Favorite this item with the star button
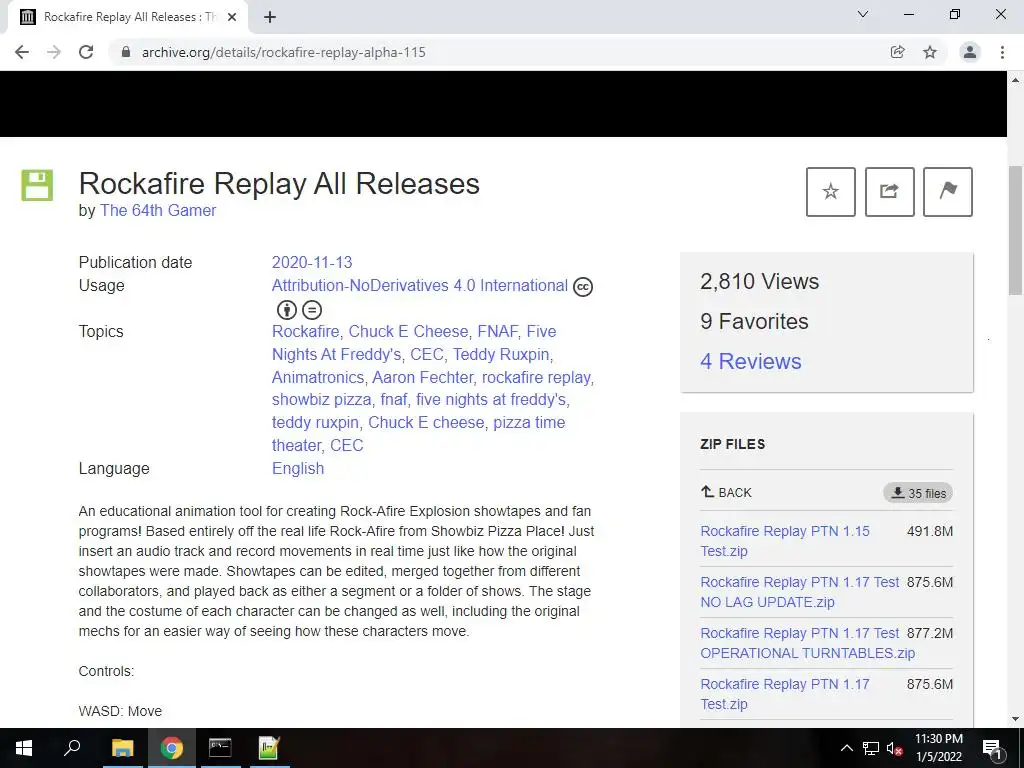This screenshot has width=1024, height=768. (831, 191)
